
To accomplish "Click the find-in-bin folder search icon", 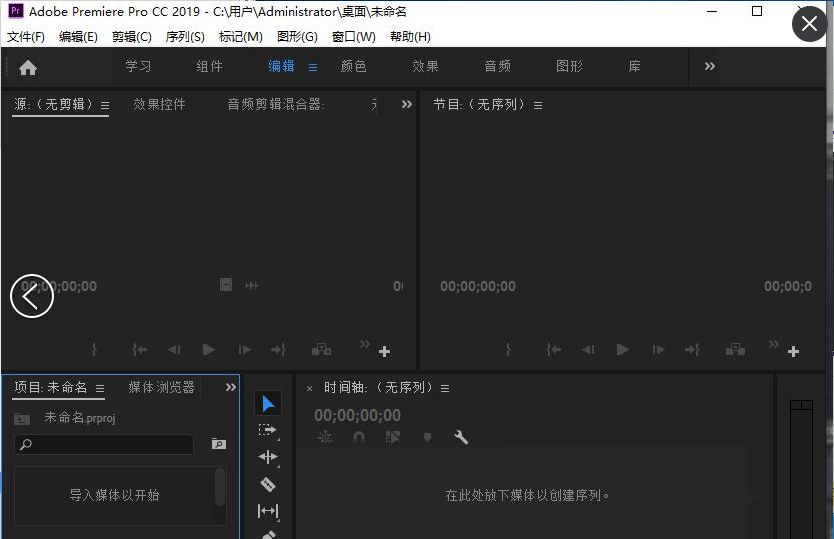I will click(x=219, y=444).
